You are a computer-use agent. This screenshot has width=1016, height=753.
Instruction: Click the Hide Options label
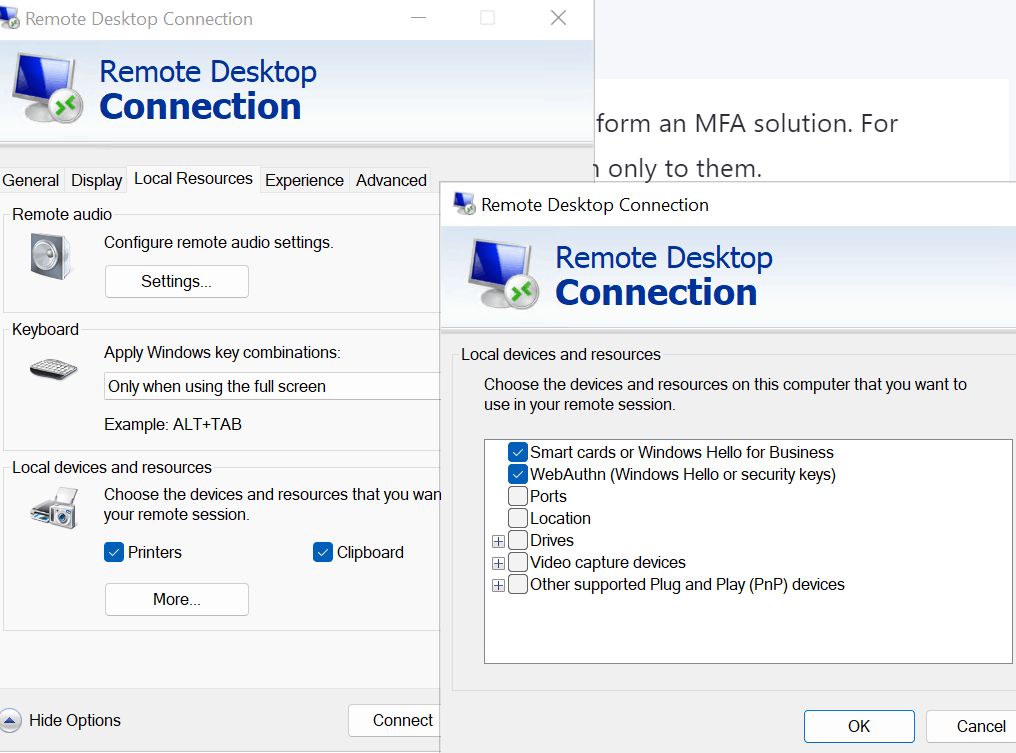click(75, 721)
